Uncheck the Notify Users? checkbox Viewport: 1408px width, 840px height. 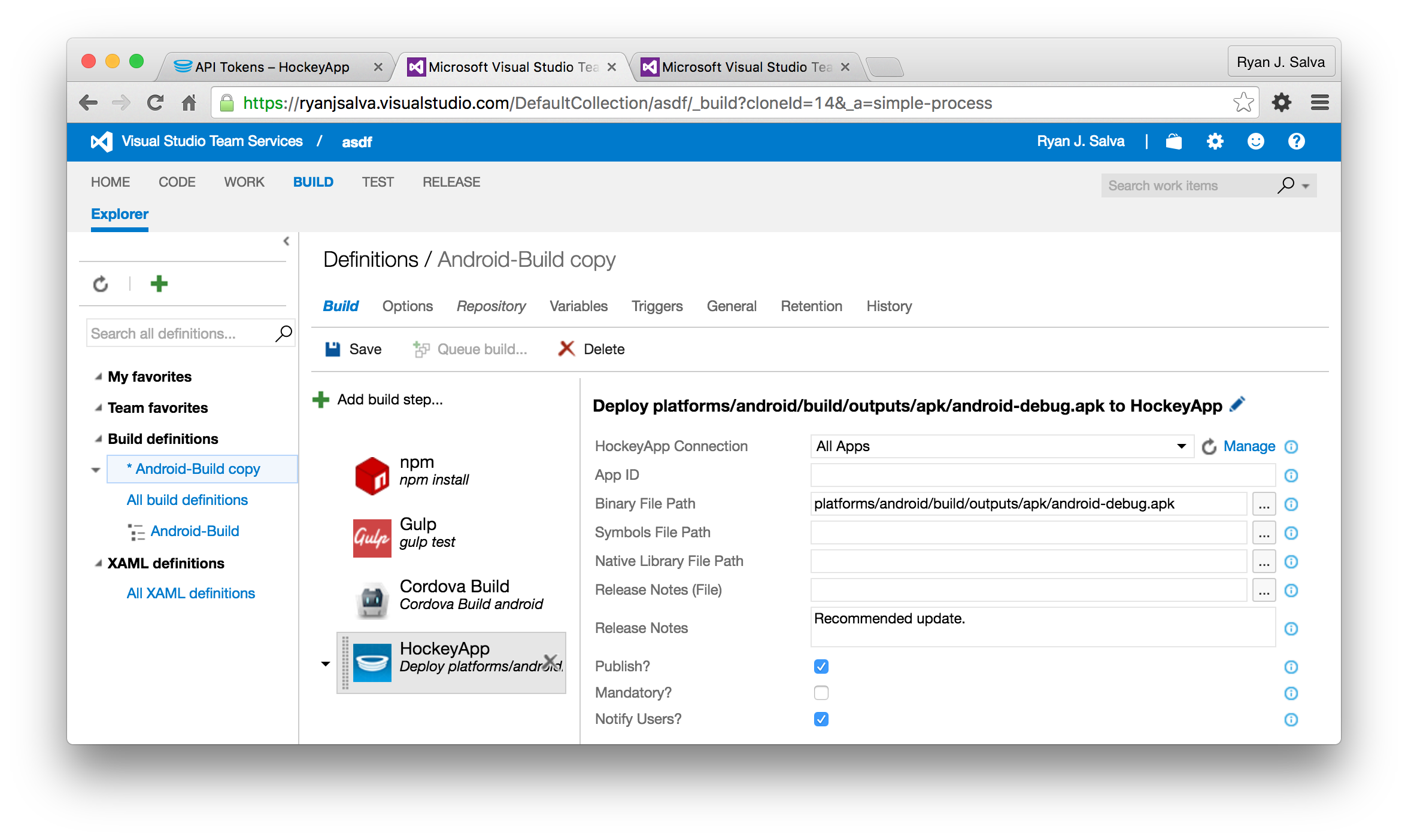pyautogui.click(x=821, y=719)
